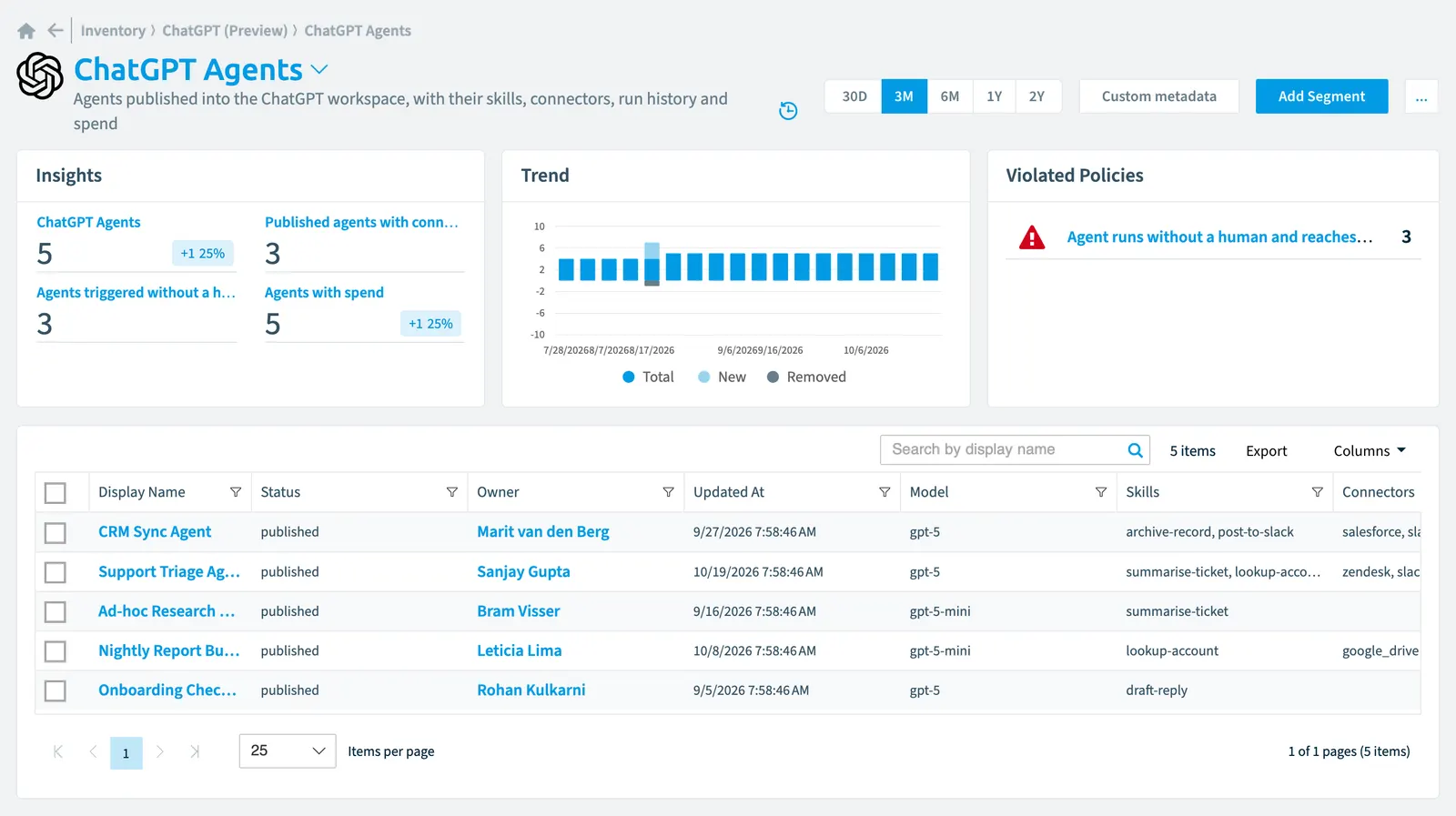Open the Columns dropdown
The image size is (1456, 816).
(1370, 451)
